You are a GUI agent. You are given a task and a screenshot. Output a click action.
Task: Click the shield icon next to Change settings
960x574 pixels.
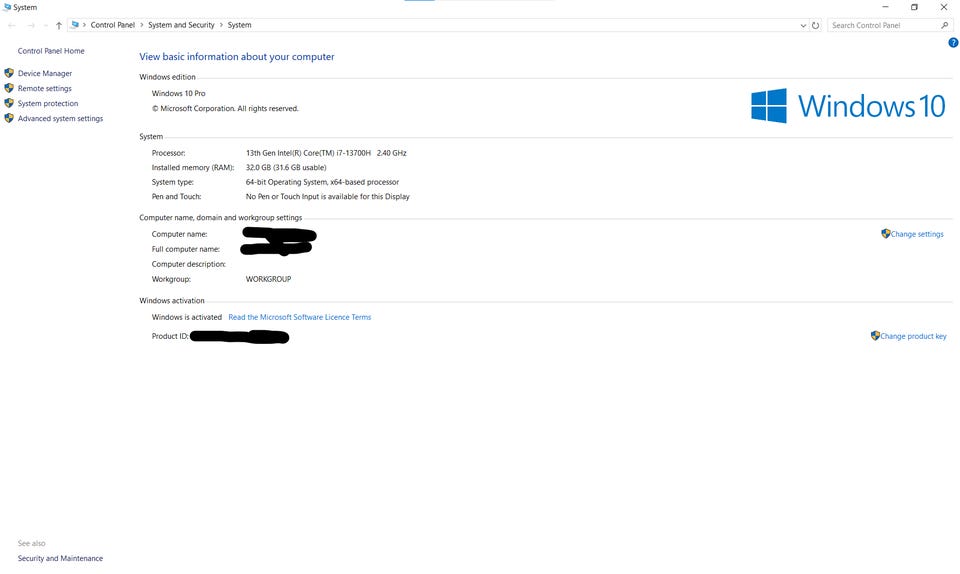point(885,233)
